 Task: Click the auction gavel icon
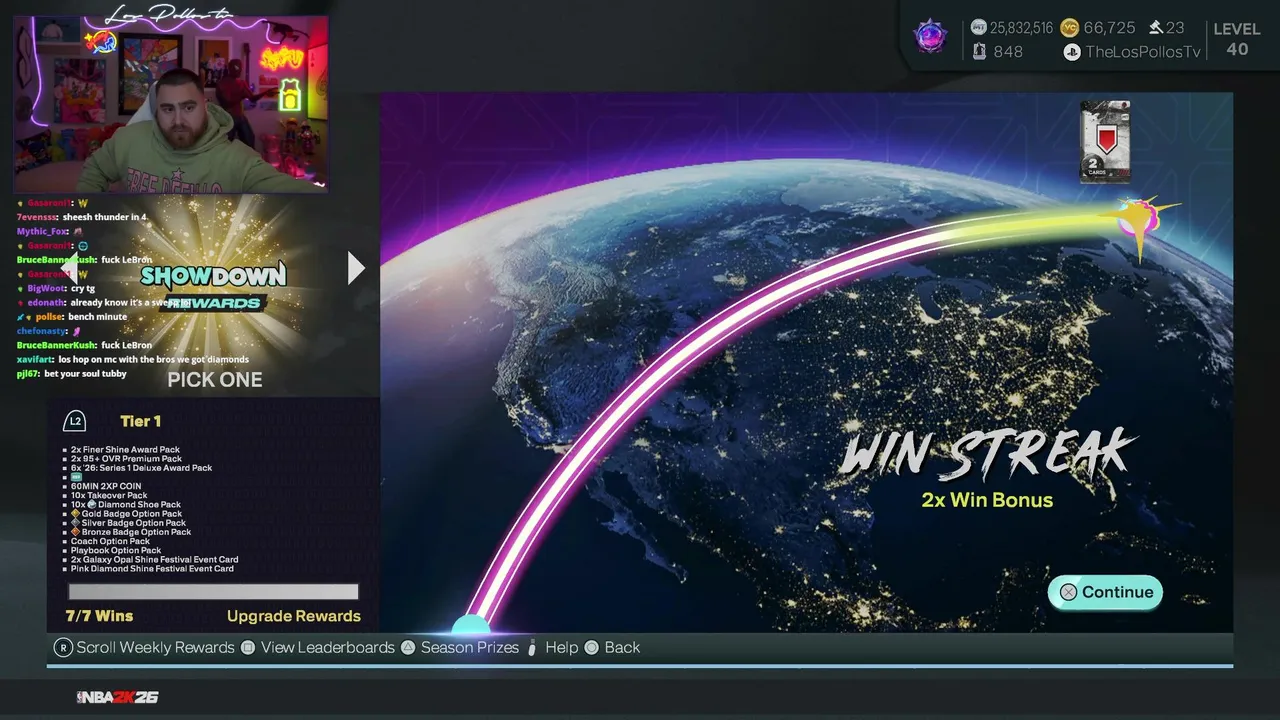tap(1155, 28)
